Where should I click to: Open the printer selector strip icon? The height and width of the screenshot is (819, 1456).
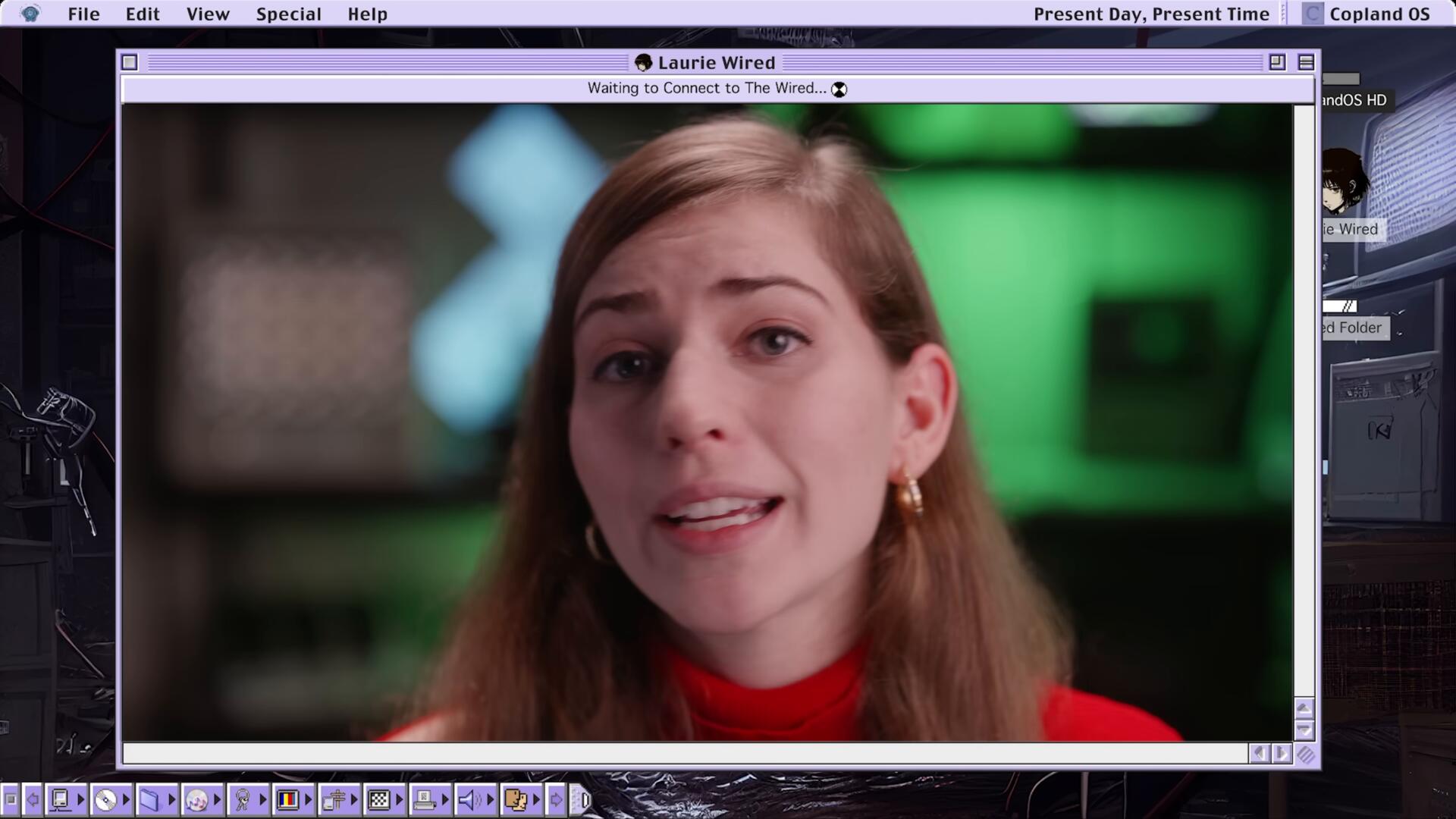tap(424, 799)
